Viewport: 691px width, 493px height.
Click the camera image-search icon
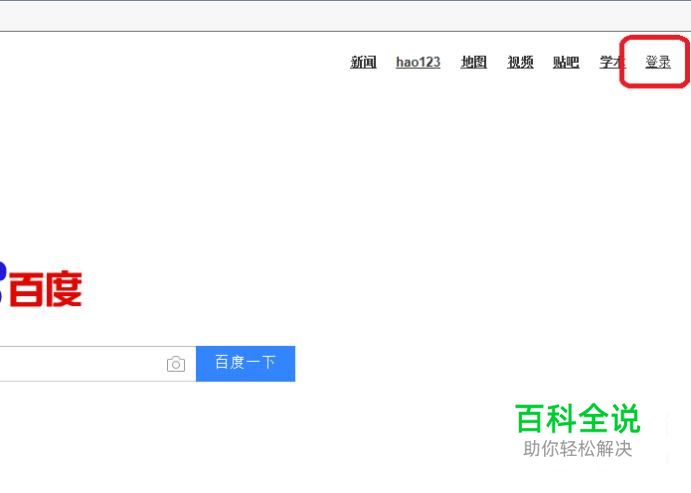coord(176,364)
